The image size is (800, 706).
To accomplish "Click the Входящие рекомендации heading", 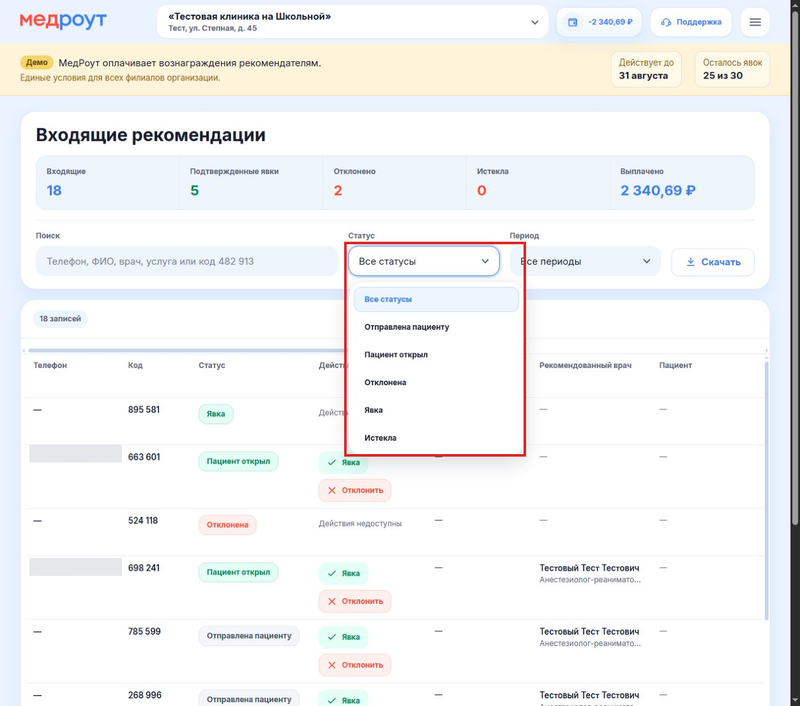I will [x=151, y=135].
